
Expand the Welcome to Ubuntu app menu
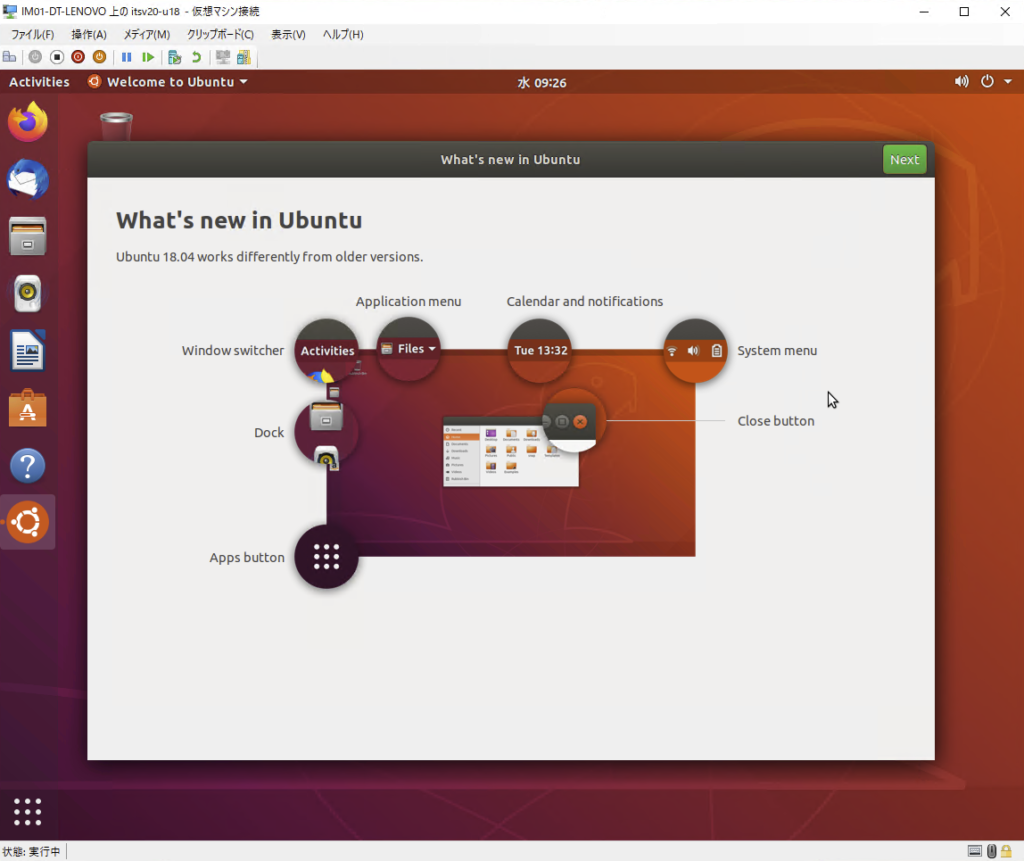(168, 82)
